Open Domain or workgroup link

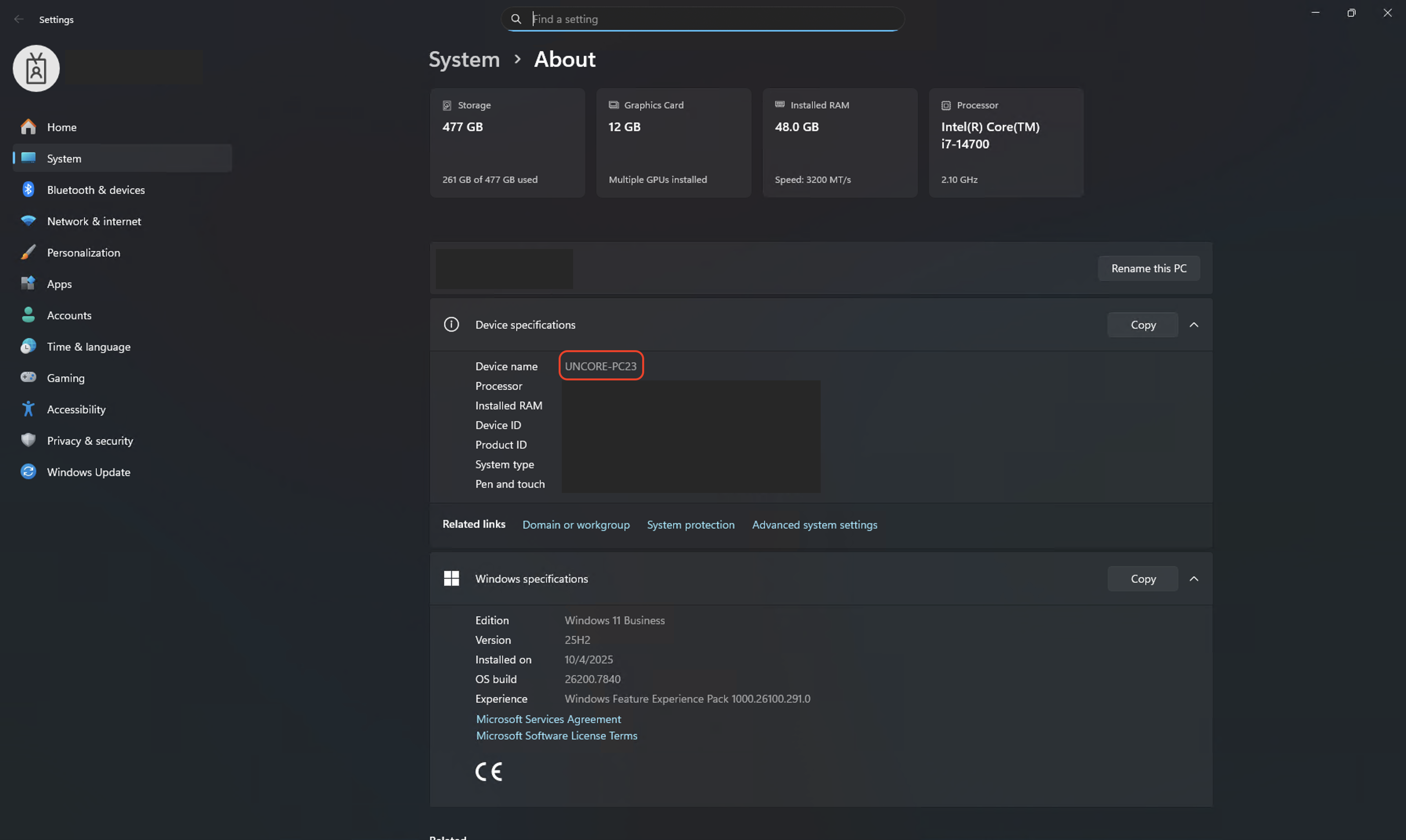coord(576,525)
